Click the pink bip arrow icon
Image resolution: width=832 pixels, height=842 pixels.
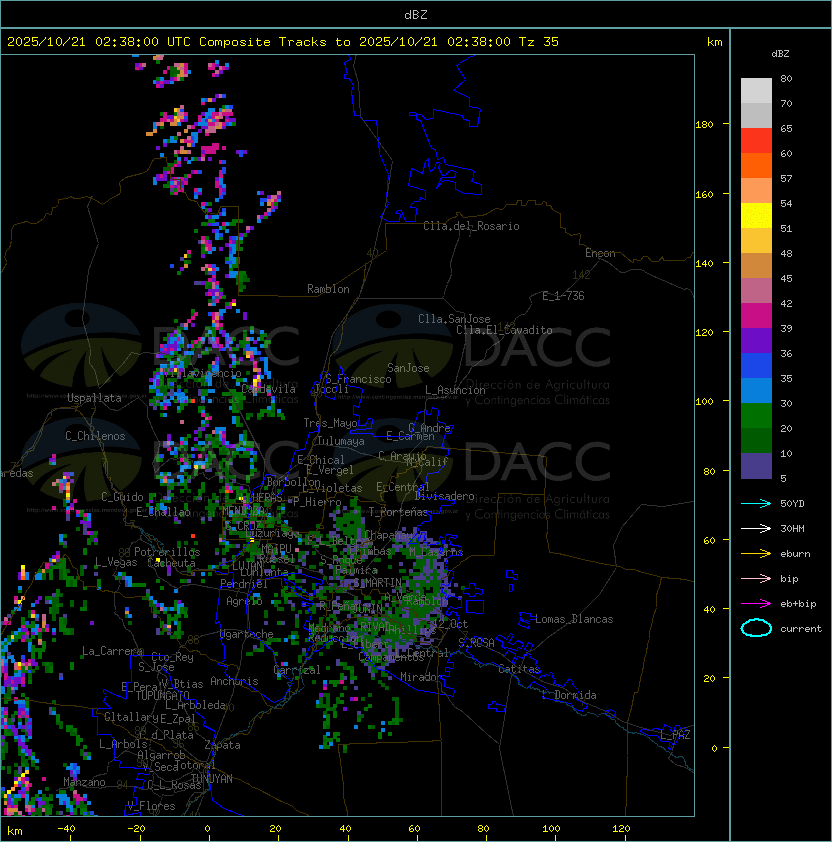click(756, 578)
